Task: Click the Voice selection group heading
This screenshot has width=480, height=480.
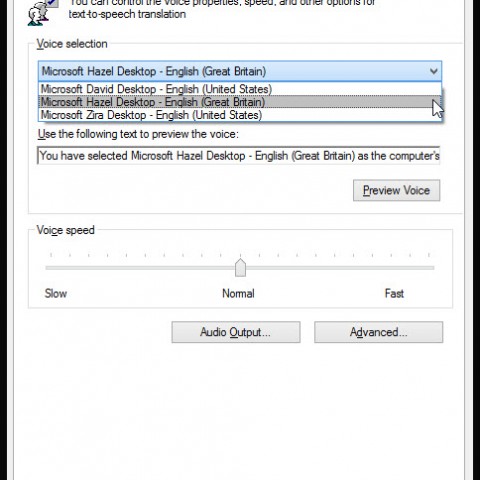Action: click(72, 44)
